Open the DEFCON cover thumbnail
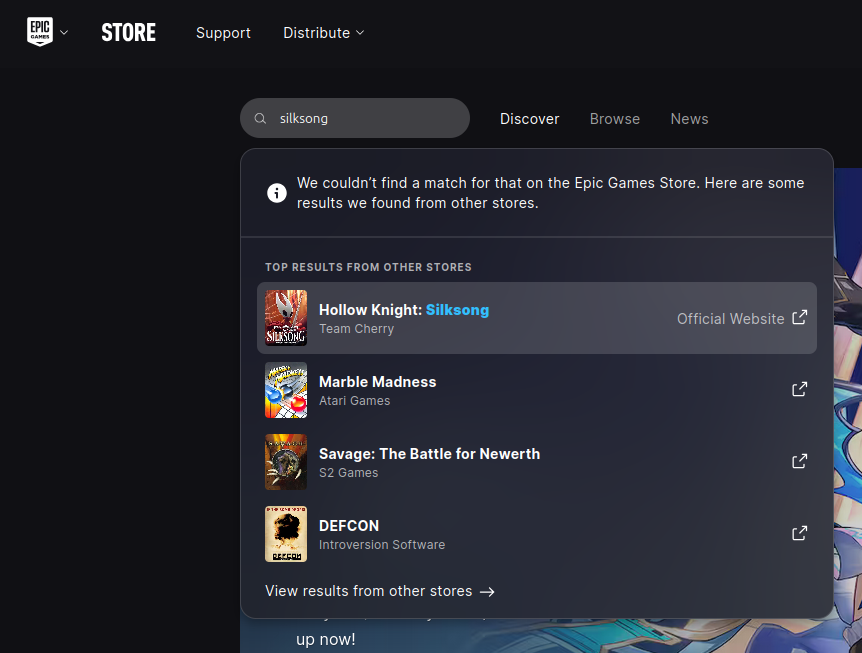Screen dimensions: 862x653 pyautogui.click(x=286, y=534)
